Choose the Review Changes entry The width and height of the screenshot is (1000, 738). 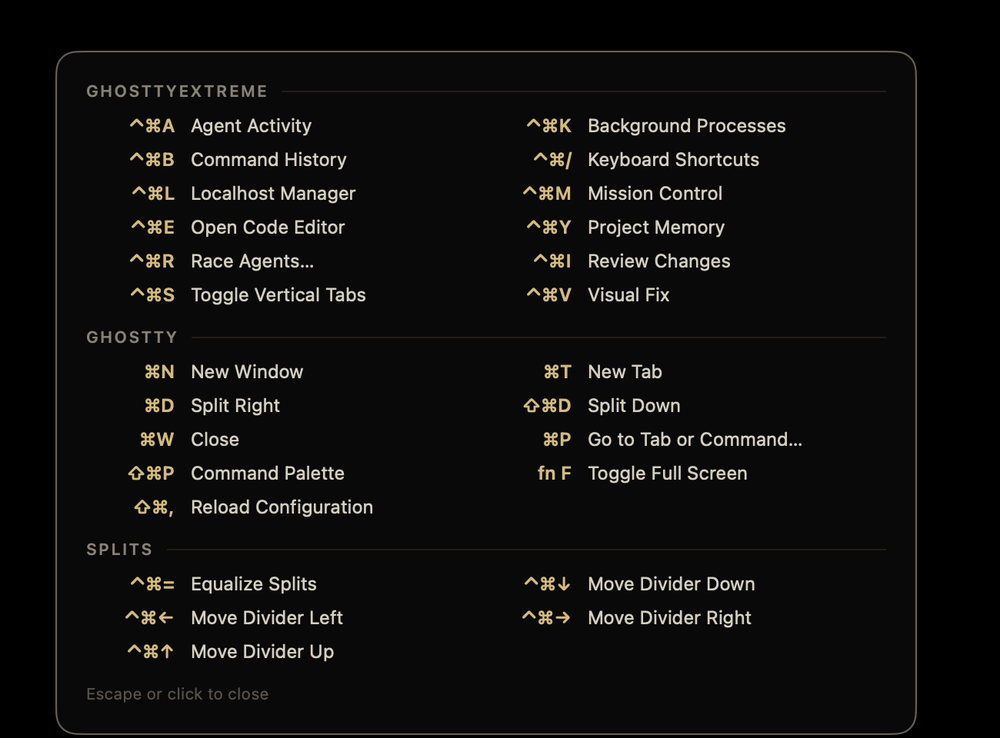[631, 261]
